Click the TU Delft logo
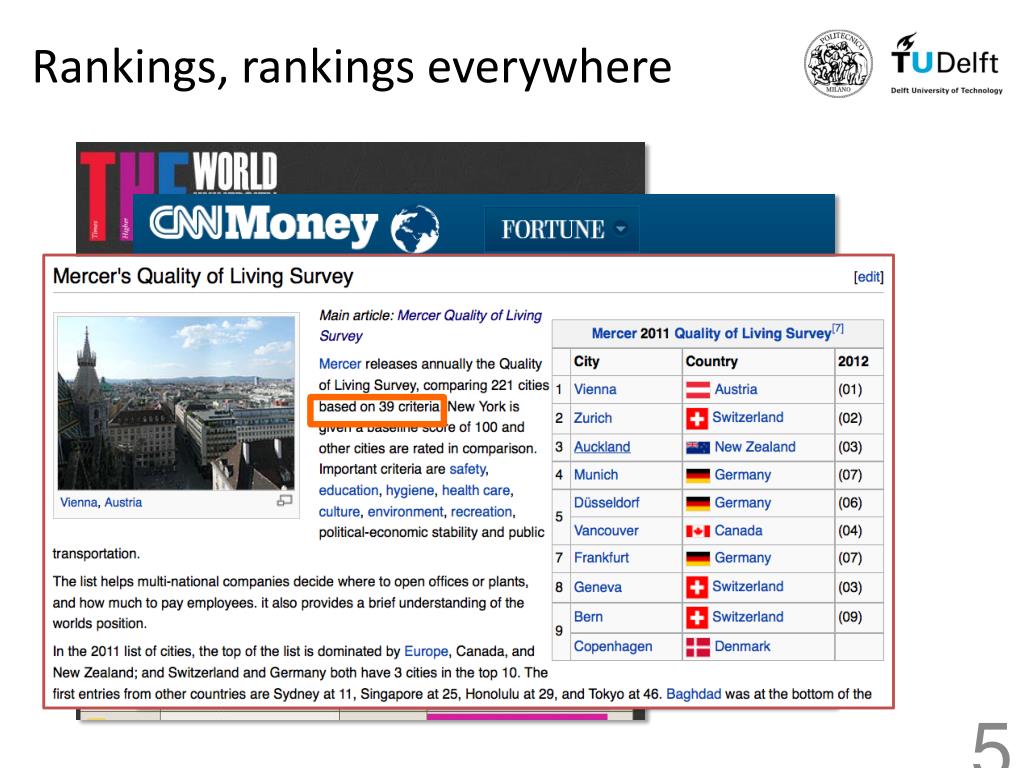The width and height of the screenshot is (1024, 768). pyautogui.click(x=946, y=63)
